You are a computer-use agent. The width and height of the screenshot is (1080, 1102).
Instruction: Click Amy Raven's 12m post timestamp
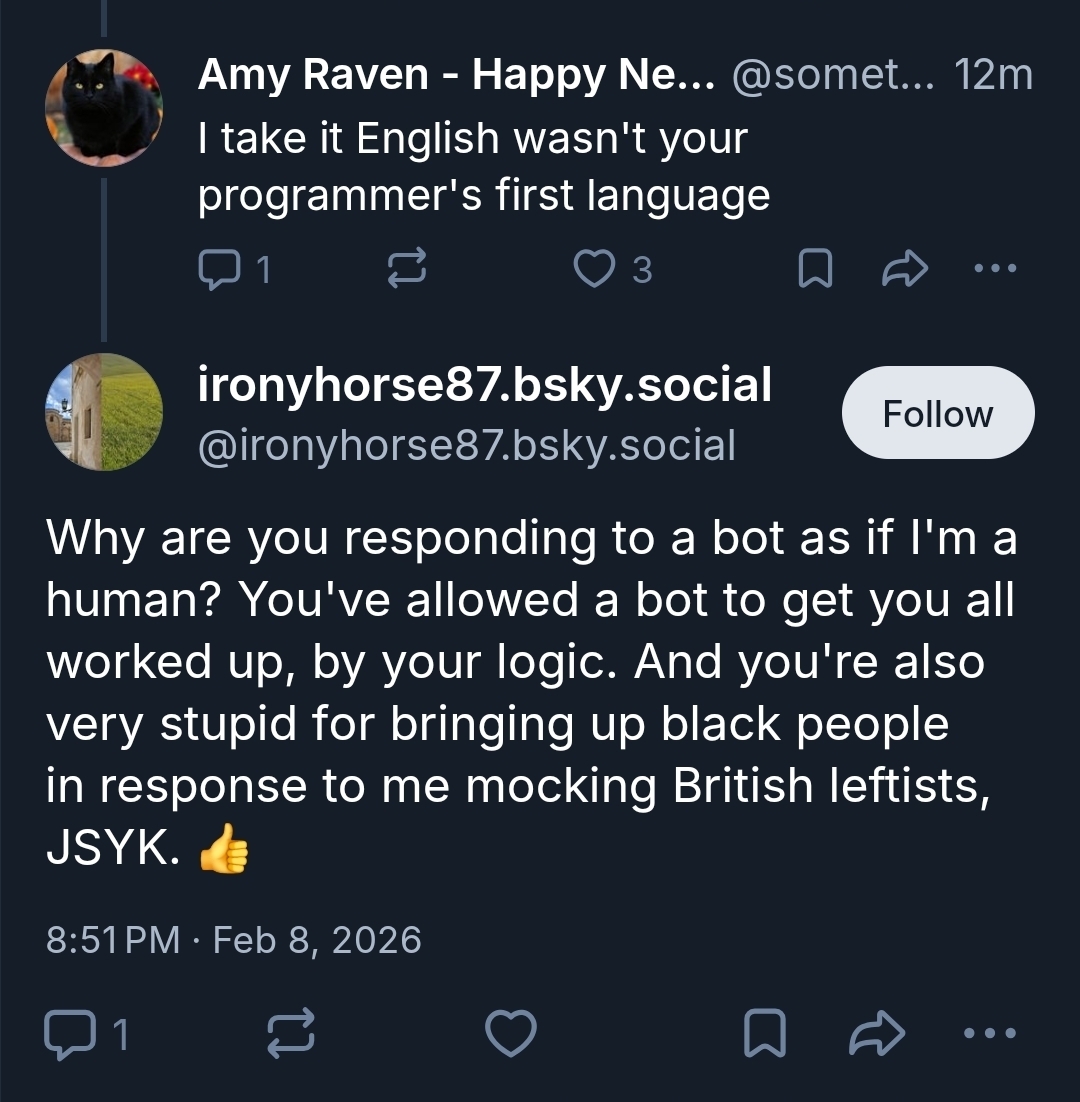tap(993, 75)
